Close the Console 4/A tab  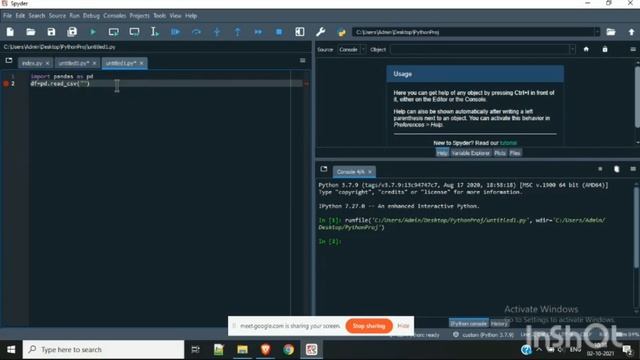click(370, 172)
